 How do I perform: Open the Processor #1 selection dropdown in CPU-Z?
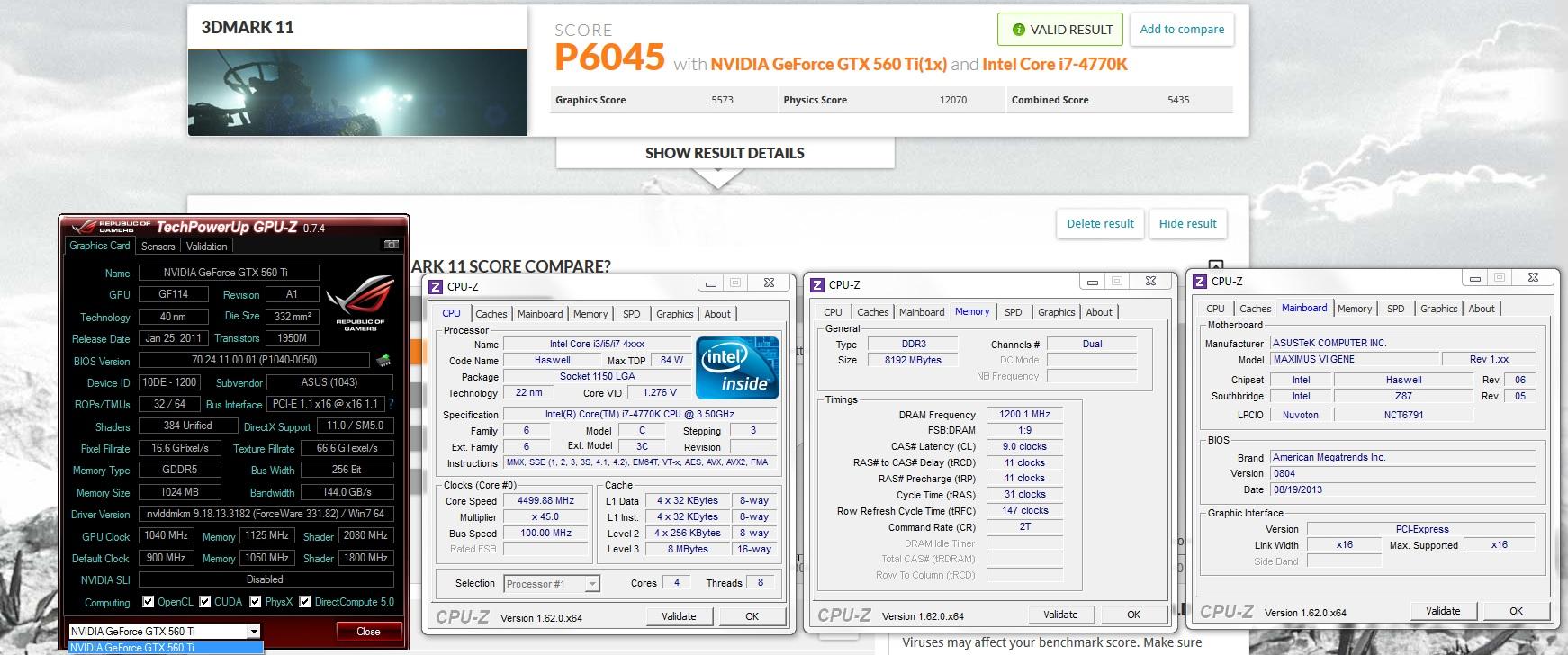coord(592,584)
